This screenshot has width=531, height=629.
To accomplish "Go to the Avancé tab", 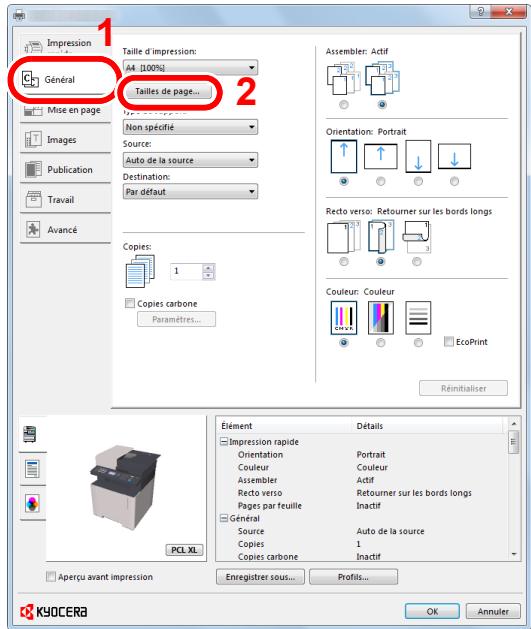I will point(65,229).
